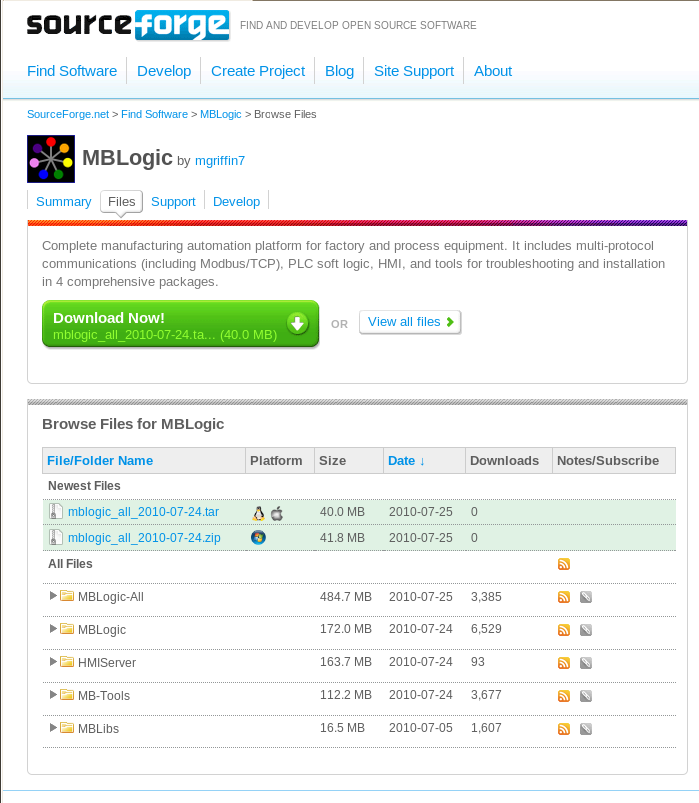699x803 pixels.
Task: Expand the HMIServer folder tree
Action: 53,662
